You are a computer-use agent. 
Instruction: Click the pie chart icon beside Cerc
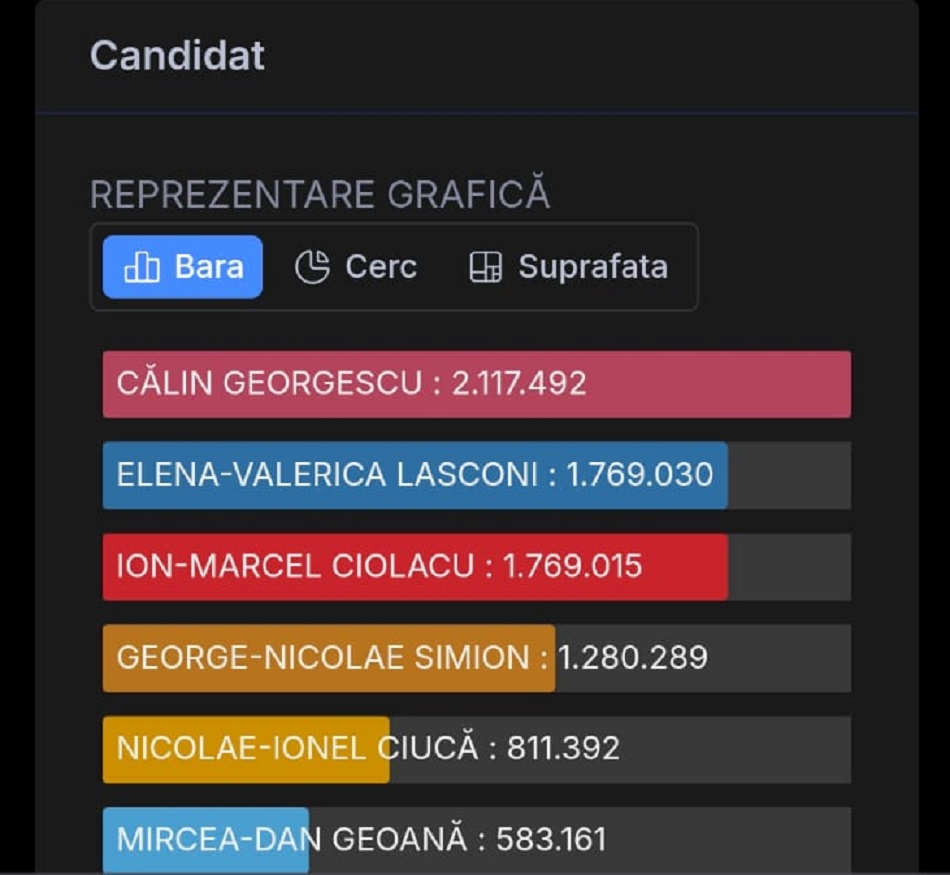[x=312, y=267]
